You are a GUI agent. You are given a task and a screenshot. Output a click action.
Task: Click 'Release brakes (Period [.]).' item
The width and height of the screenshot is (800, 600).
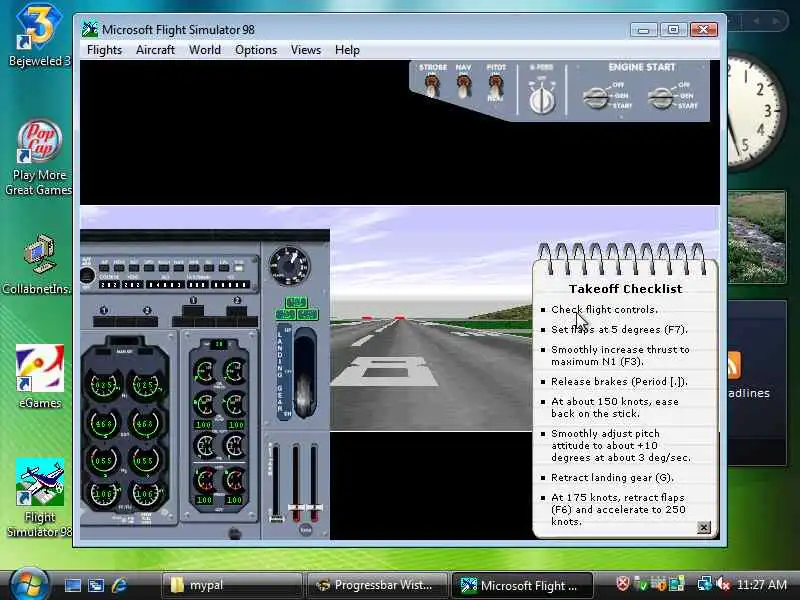pyautogui.click(x=619, y=382)
